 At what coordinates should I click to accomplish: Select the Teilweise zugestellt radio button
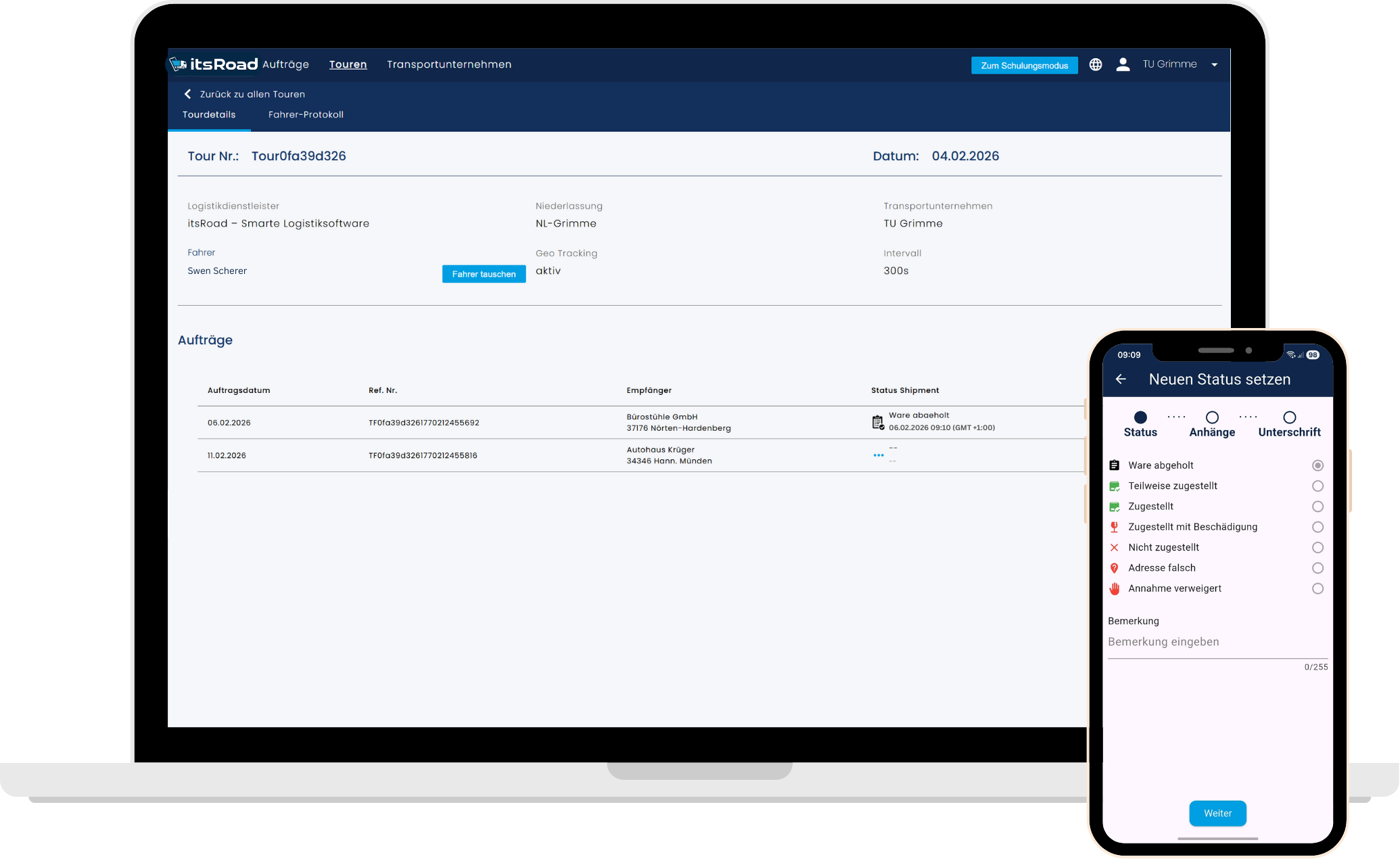(x=1317, y=486)
